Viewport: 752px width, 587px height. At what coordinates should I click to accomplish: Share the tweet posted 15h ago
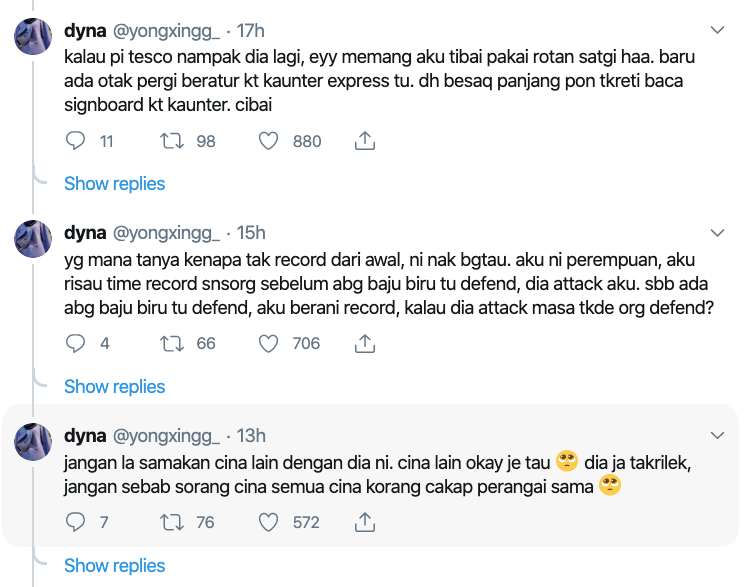click(365, 343)
